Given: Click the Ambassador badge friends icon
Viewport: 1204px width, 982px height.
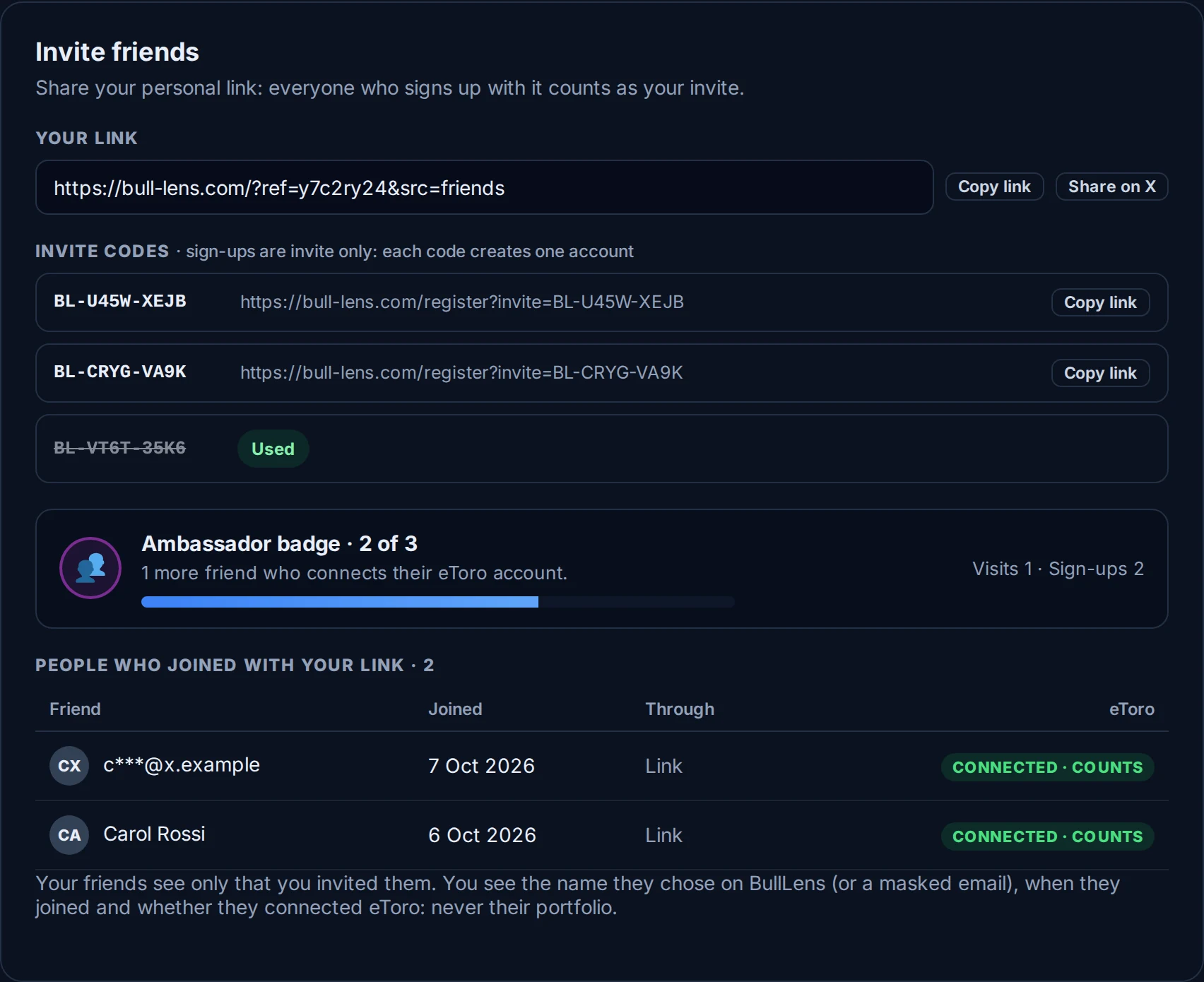Looking at the screenshot, I should coord(90,568).
